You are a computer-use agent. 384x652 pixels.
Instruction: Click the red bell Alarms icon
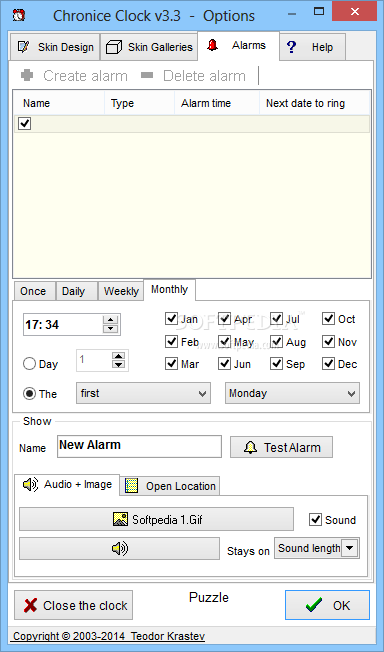pyautogui.click(x=212, y=45)
